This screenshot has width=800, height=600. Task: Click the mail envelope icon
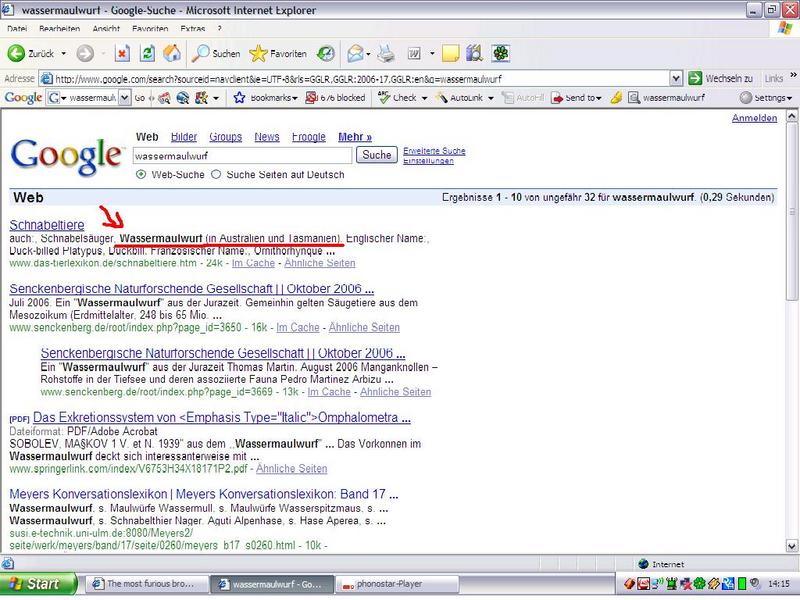click(355, 54)
